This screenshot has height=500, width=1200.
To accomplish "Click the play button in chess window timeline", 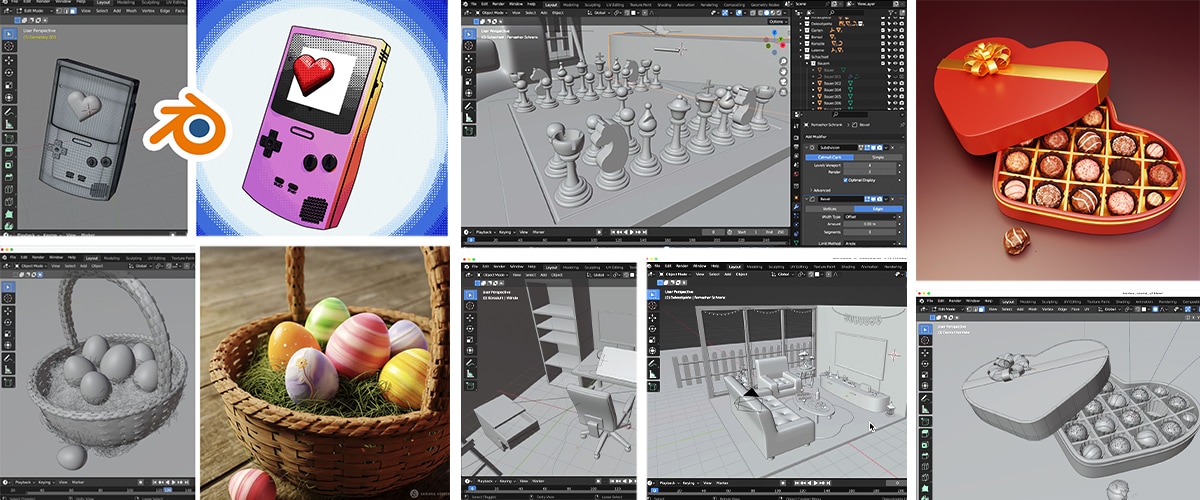I will tap(631, 232).
